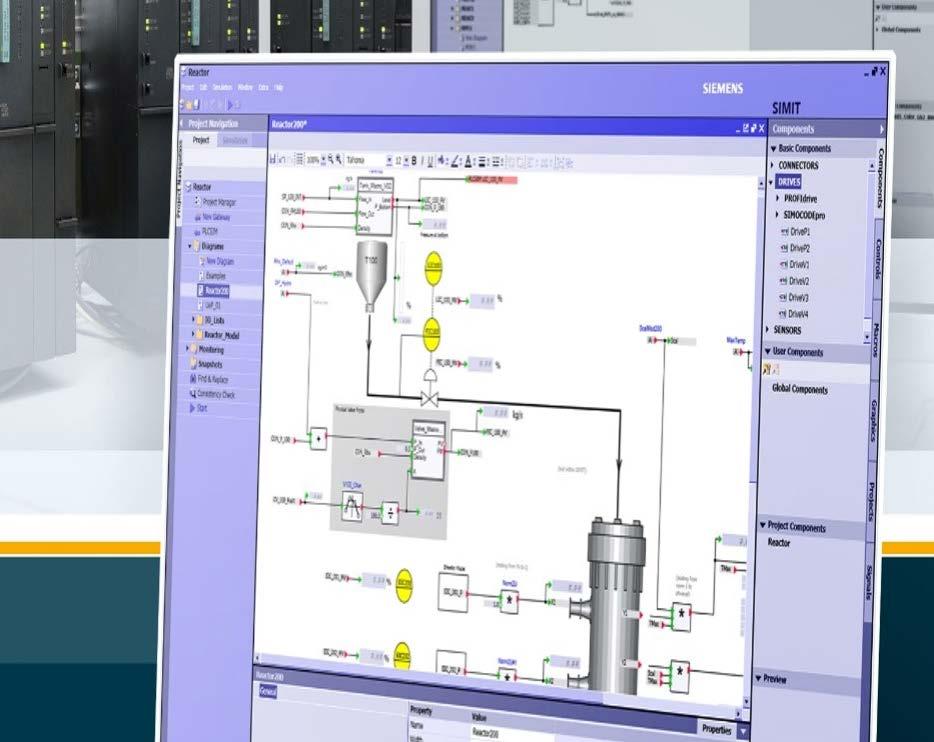Click the Italic formatting icon
934x742 pixels.
tap(422, 161)
